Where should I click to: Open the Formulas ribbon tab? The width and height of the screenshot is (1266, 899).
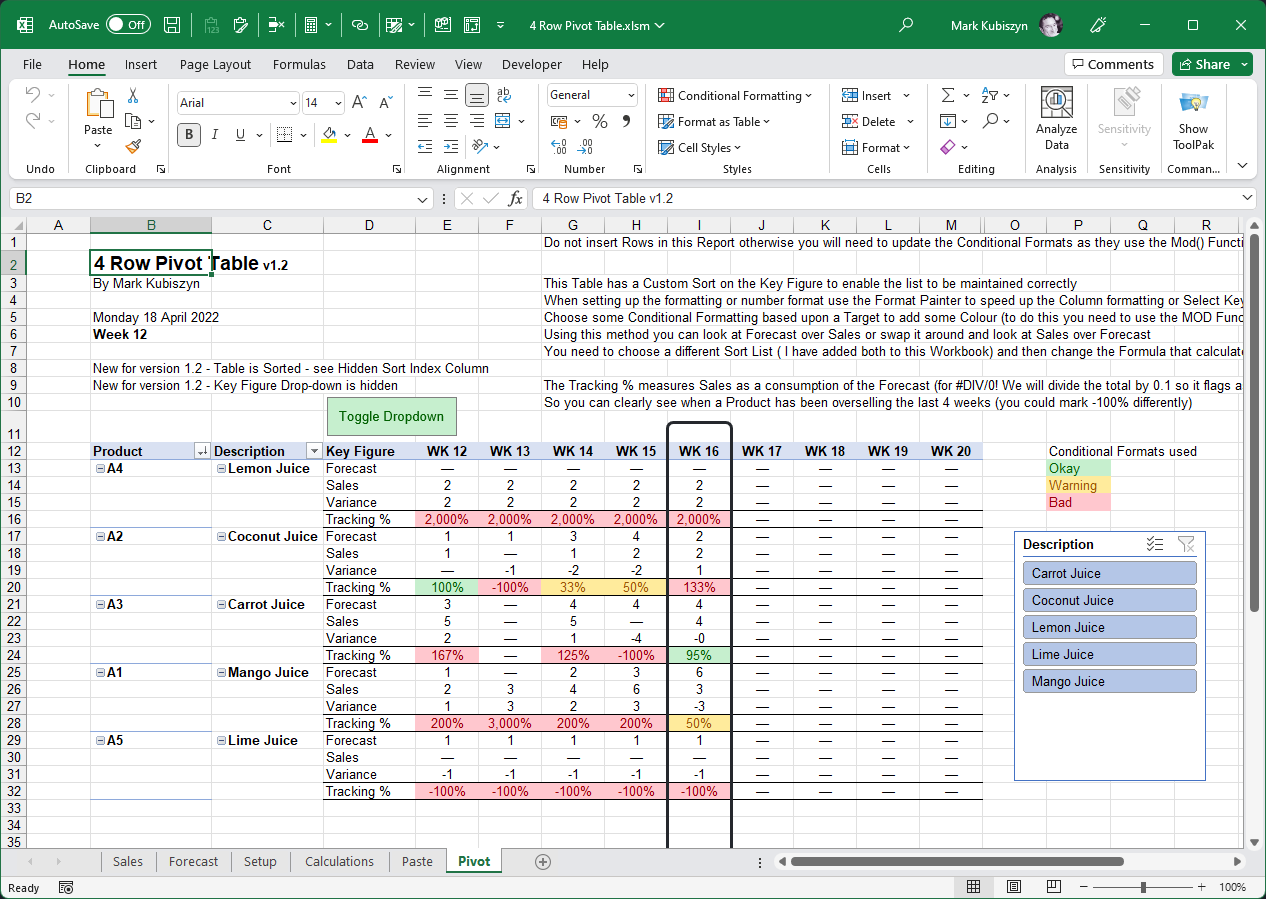tap(299, 64)
